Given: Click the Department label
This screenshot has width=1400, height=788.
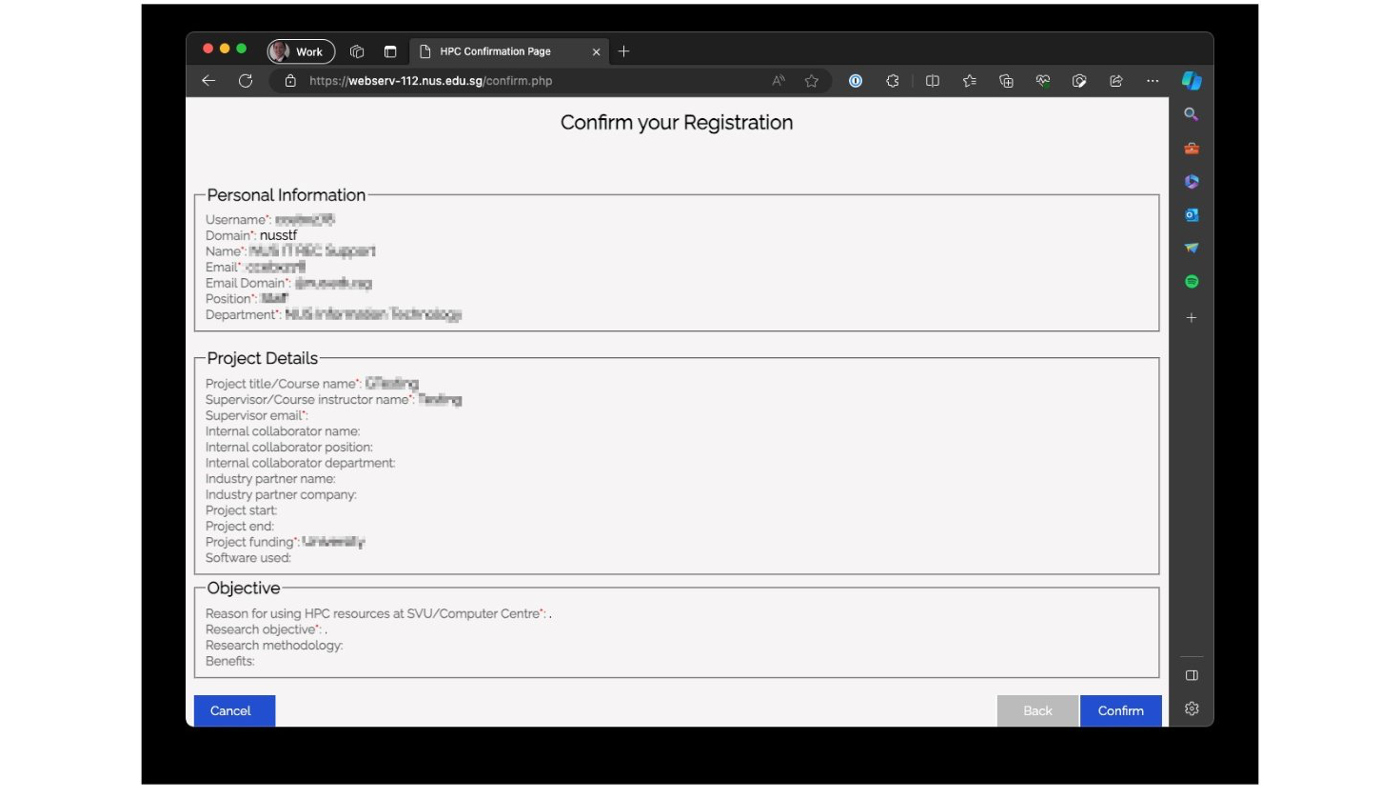Looking at the screenshot, I should click(x=243, y=315).
